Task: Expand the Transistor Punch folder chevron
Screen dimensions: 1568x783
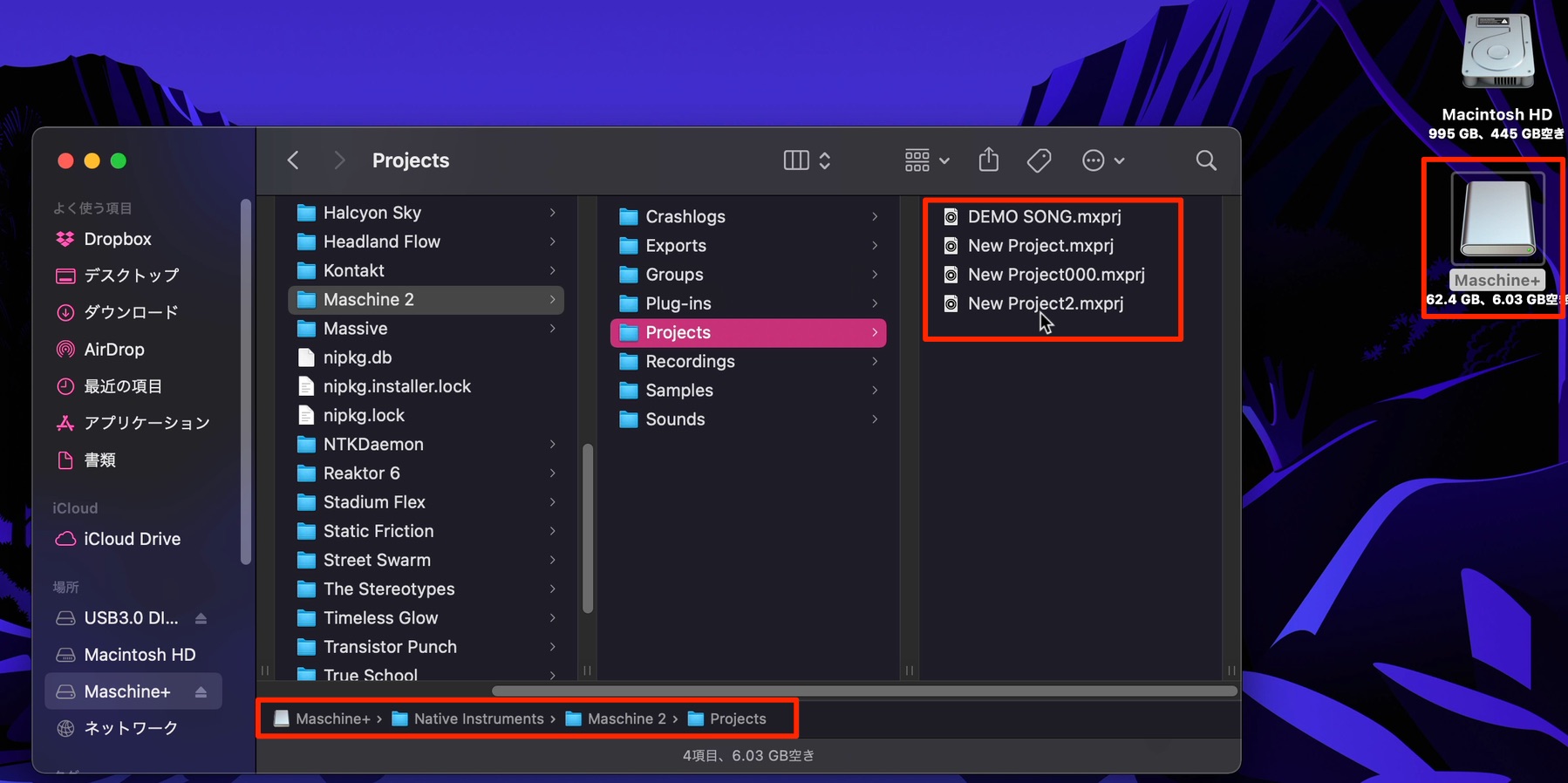Action: pos(553,647)
